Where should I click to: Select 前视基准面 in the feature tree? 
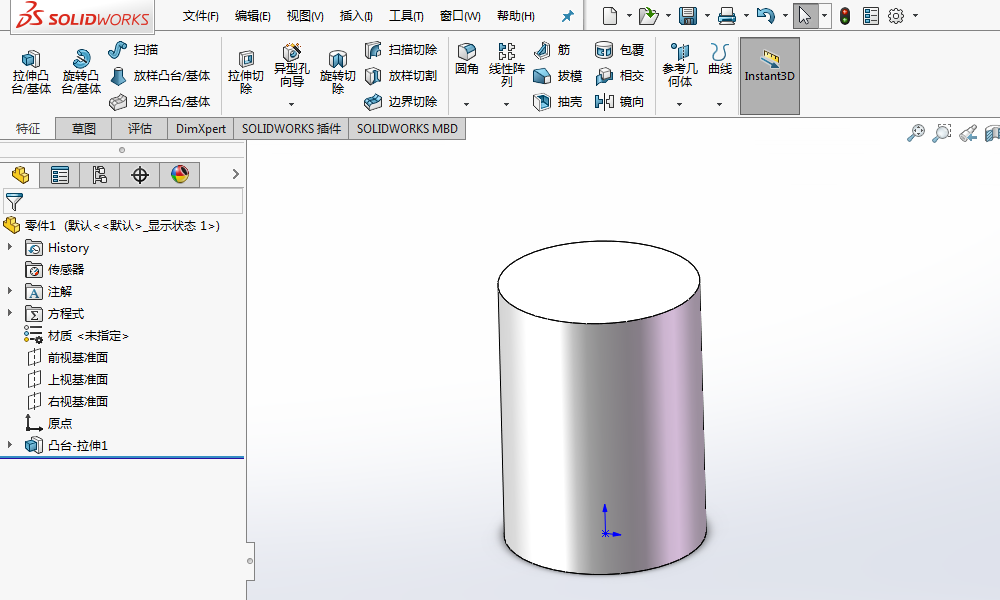[x=77, y=358]
